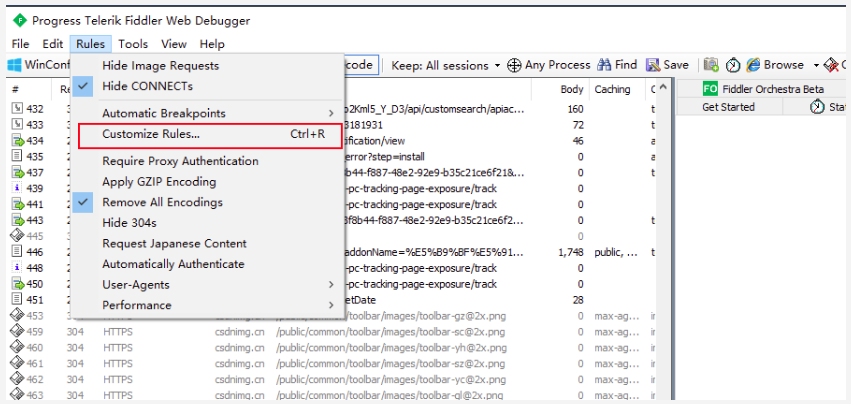Image resolution: width=851 pixels, height=404 pixels.
Task: Click the Find binoculars icon
Action: [604, 65]
